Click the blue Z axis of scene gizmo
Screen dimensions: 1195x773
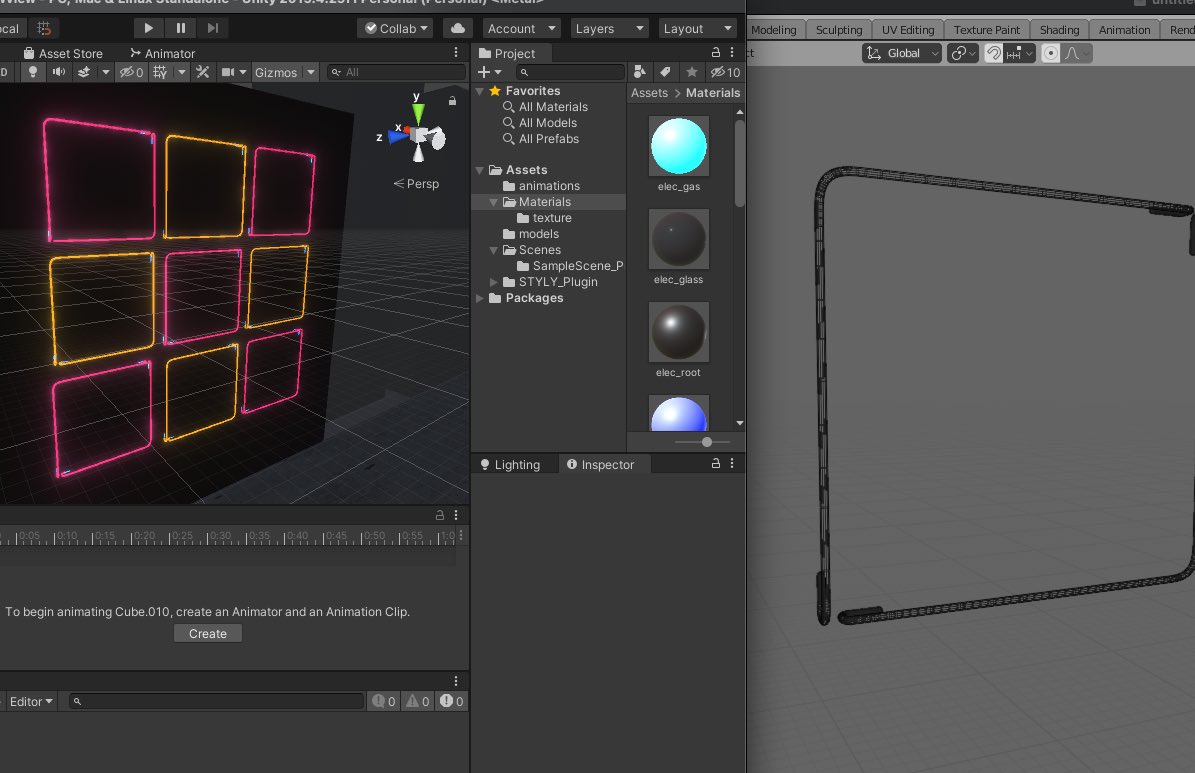coord(397,137)
